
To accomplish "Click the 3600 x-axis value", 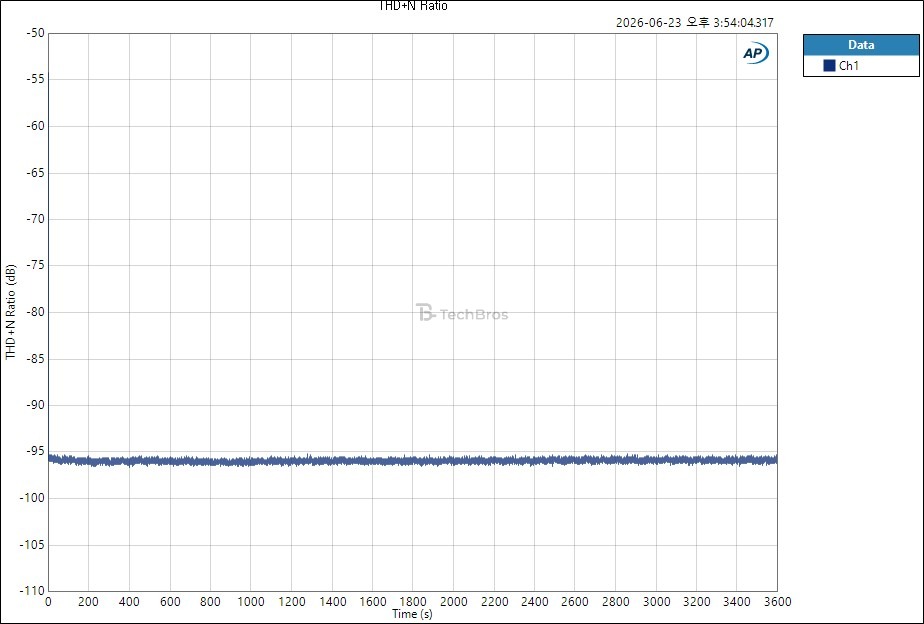I will 777,602.
